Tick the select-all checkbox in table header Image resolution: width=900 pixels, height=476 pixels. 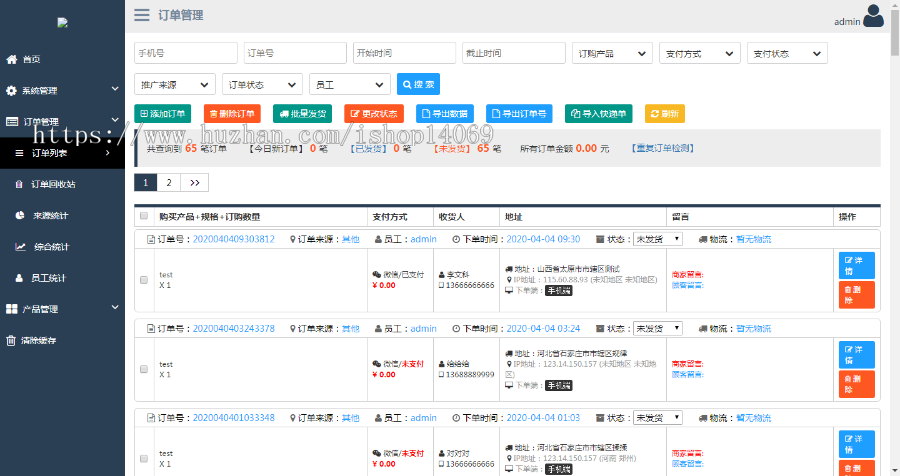click(x=144, y=216)
